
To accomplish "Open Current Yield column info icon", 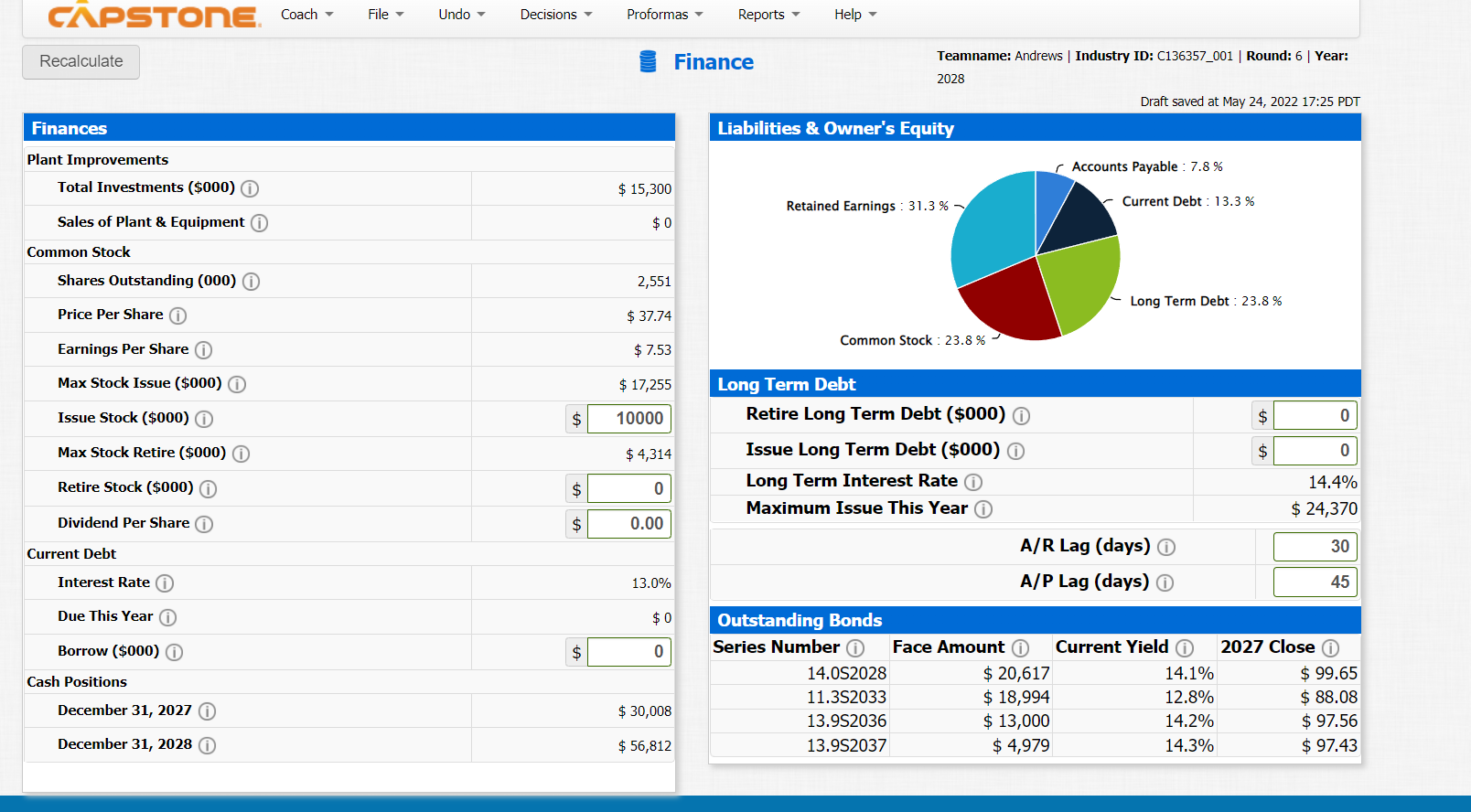I will [x=1185, y=648].
